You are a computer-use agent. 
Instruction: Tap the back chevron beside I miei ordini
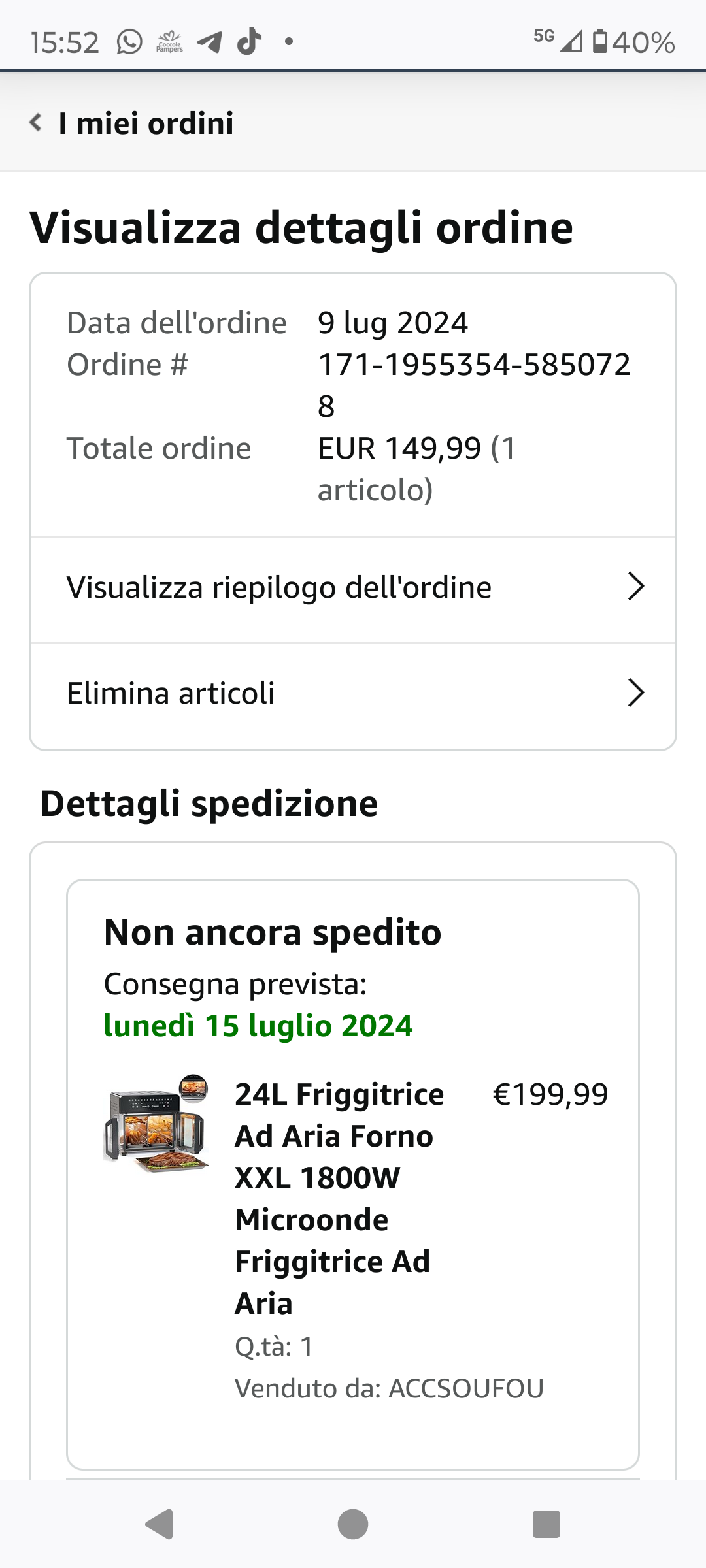click(x=36, y=122)
